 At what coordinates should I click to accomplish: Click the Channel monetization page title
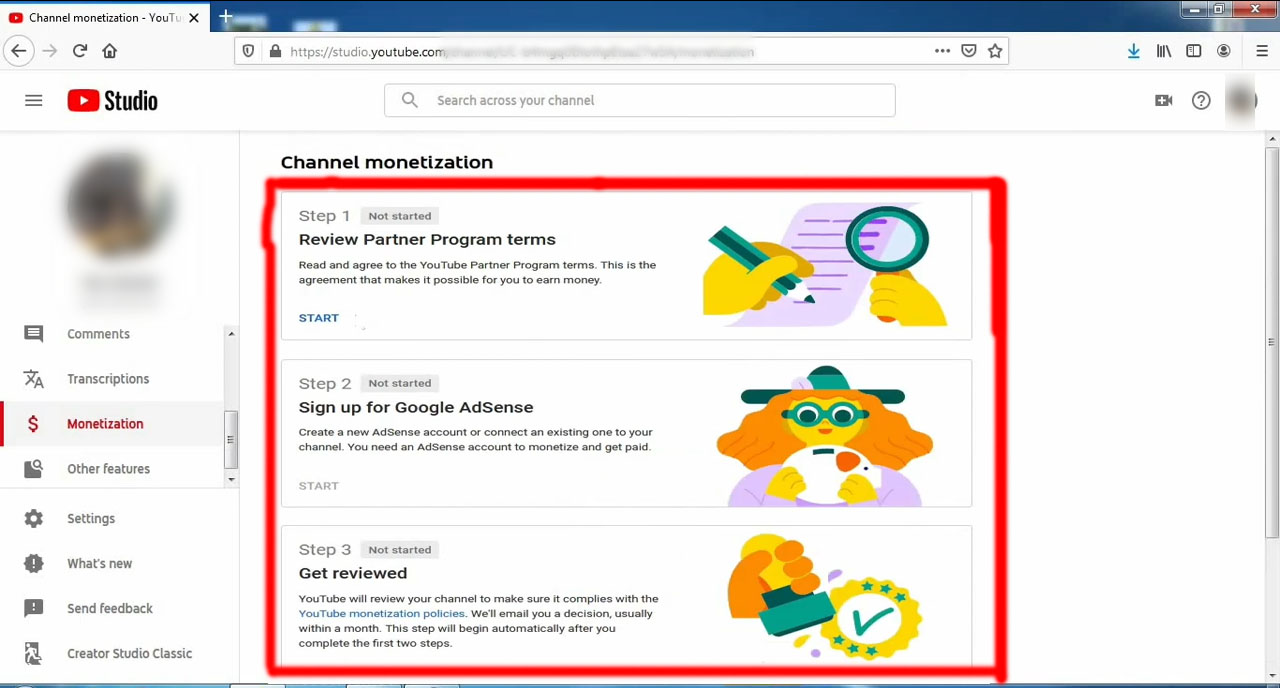click(387, 162)
